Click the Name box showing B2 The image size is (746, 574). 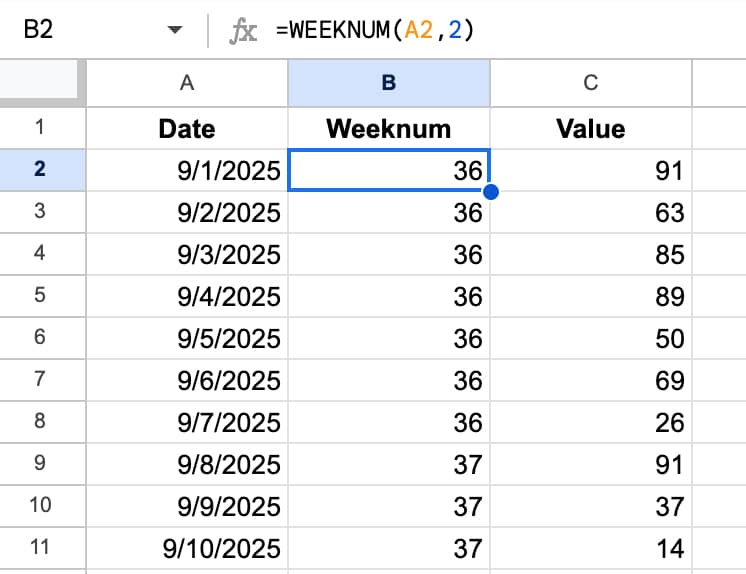60,31
